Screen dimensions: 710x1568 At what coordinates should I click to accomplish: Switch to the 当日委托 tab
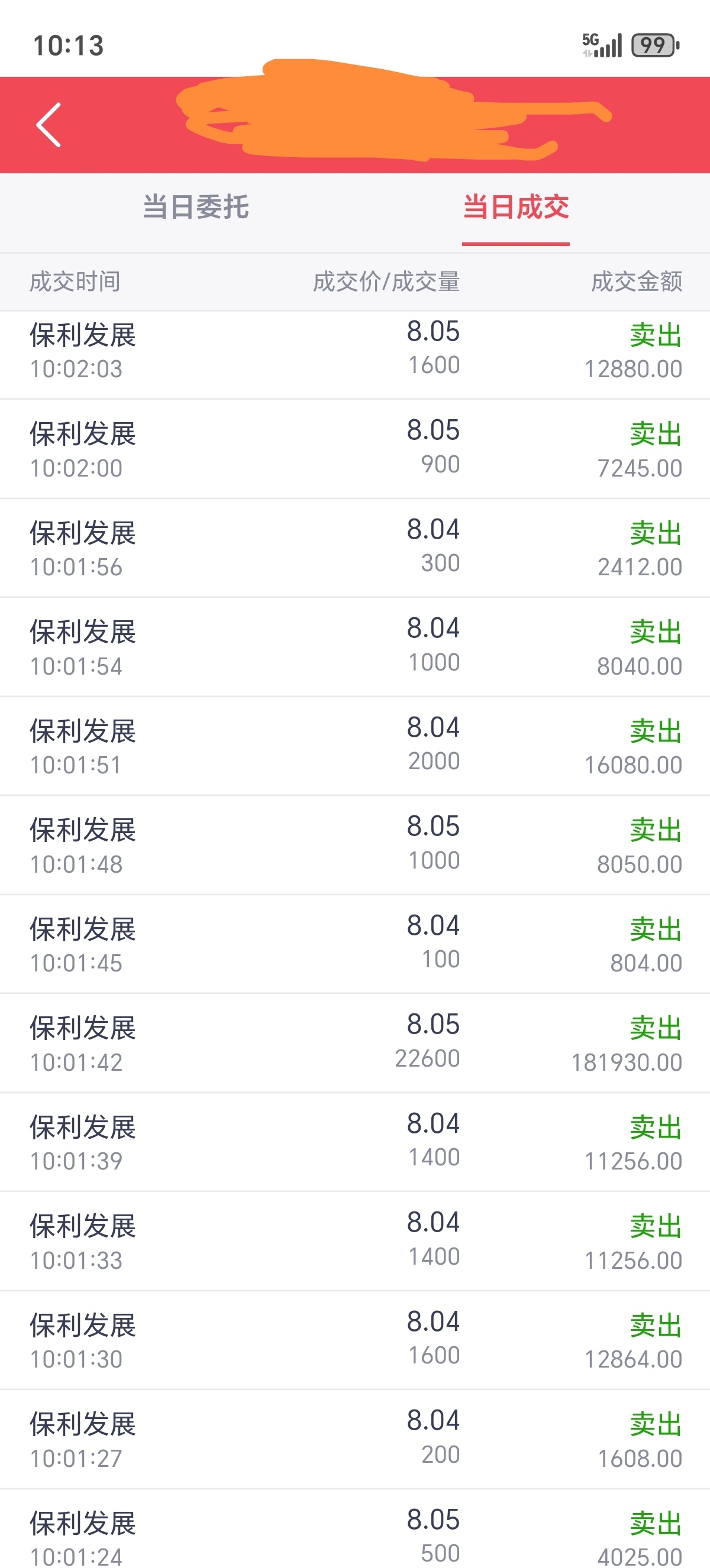(x=195, y=206)
